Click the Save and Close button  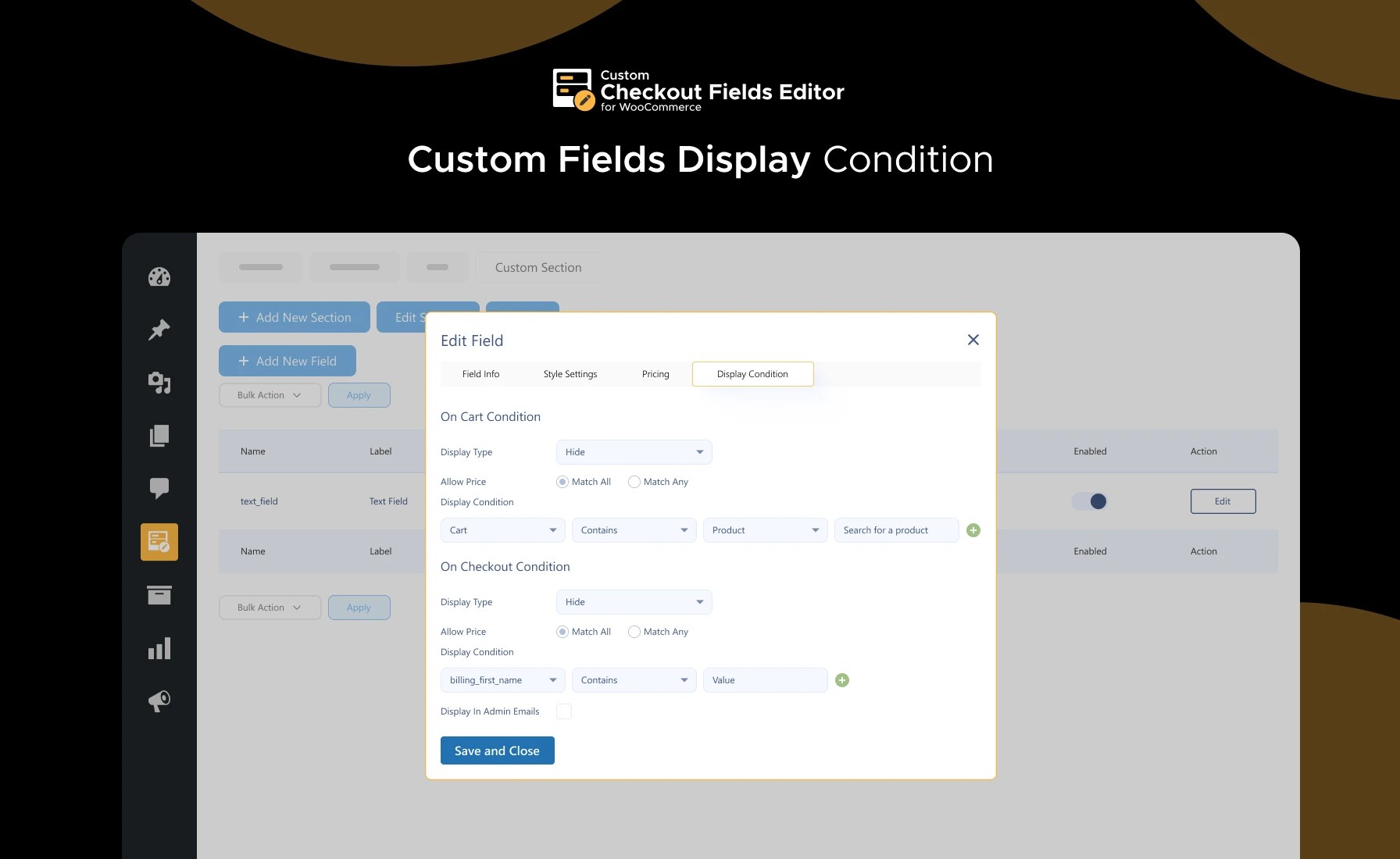click(497, 750)
